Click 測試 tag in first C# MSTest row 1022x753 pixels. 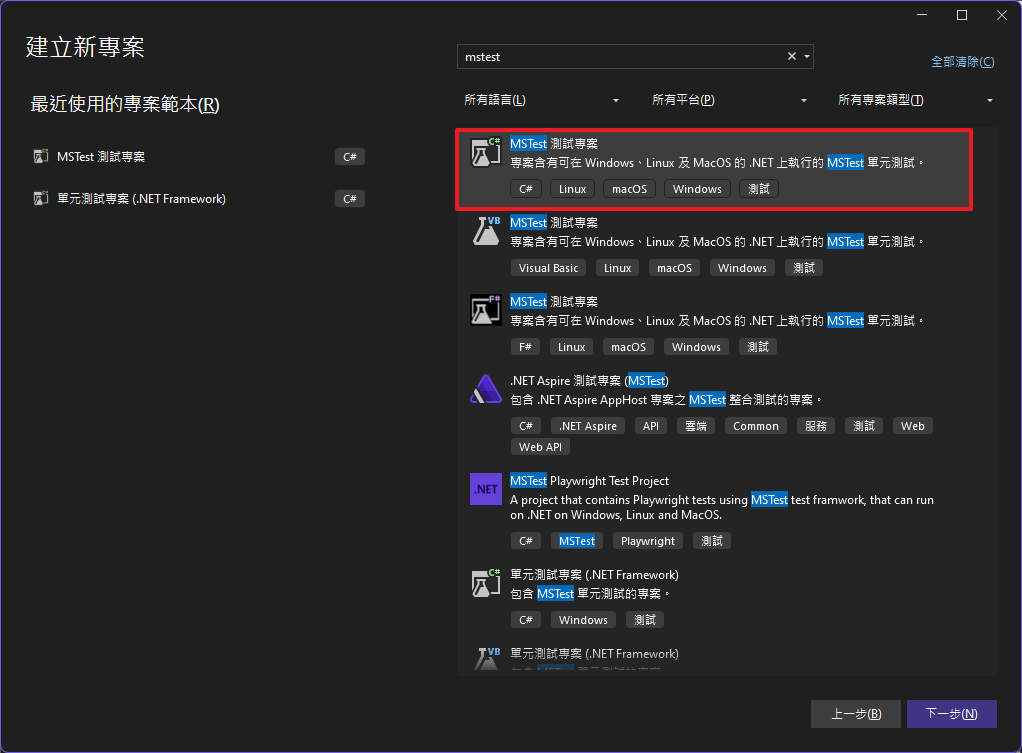click(759, 189)
